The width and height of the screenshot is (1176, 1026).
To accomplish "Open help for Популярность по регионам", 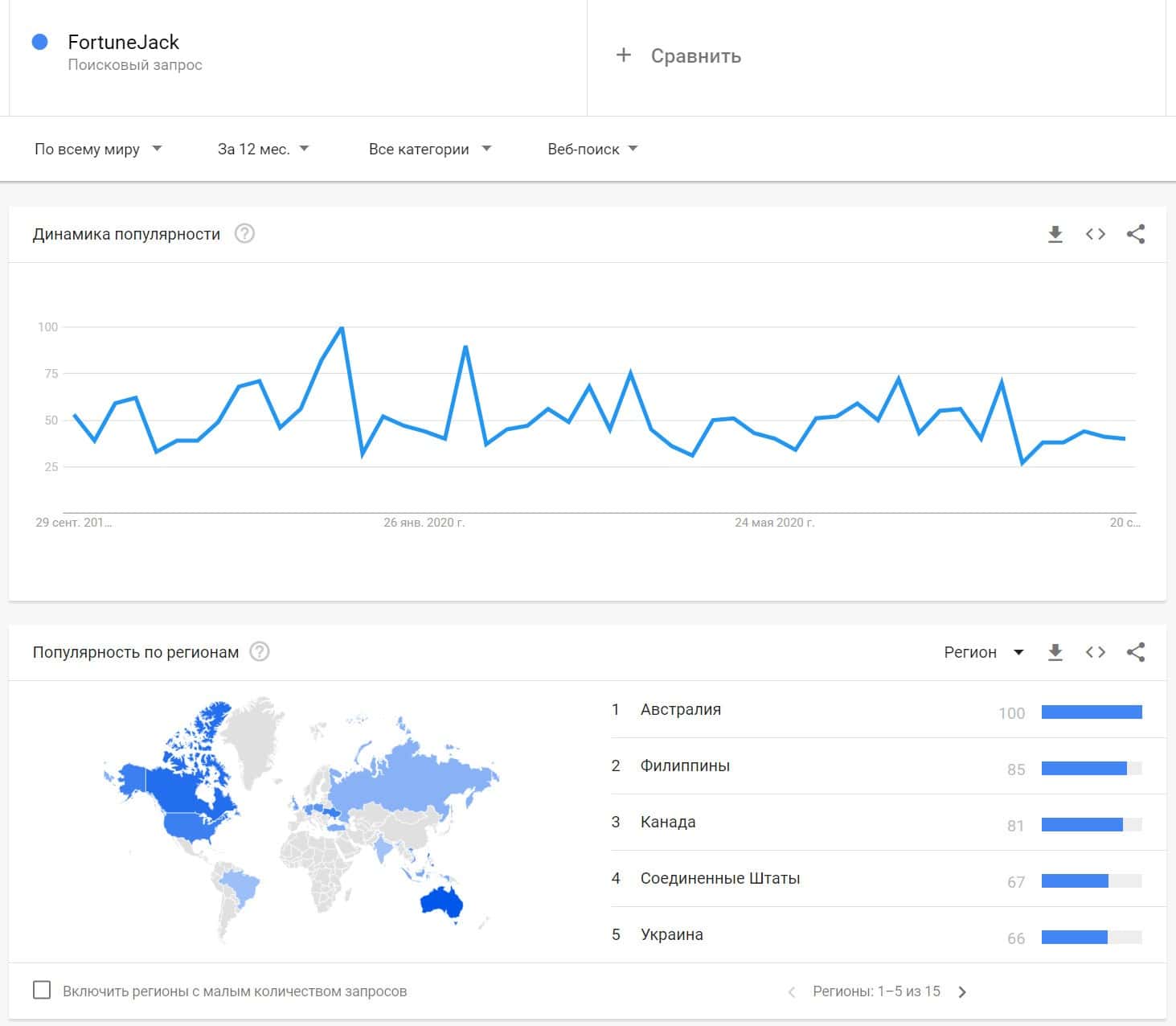I will coord(260,652).
